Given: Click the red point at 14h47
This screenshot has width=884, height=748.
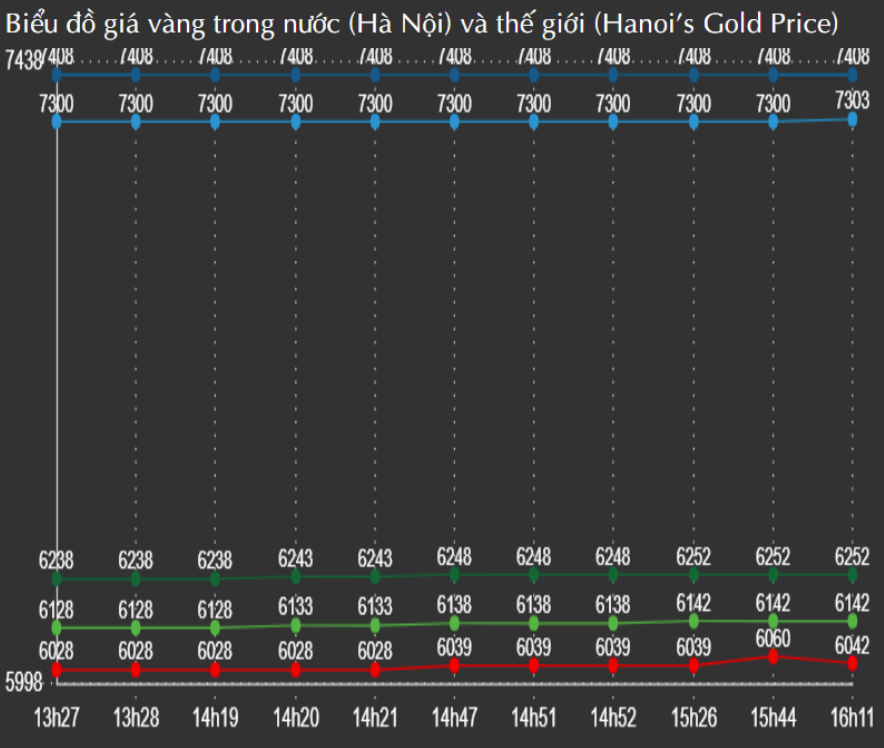Looking at the screenshot, I should tap(454, 665).
